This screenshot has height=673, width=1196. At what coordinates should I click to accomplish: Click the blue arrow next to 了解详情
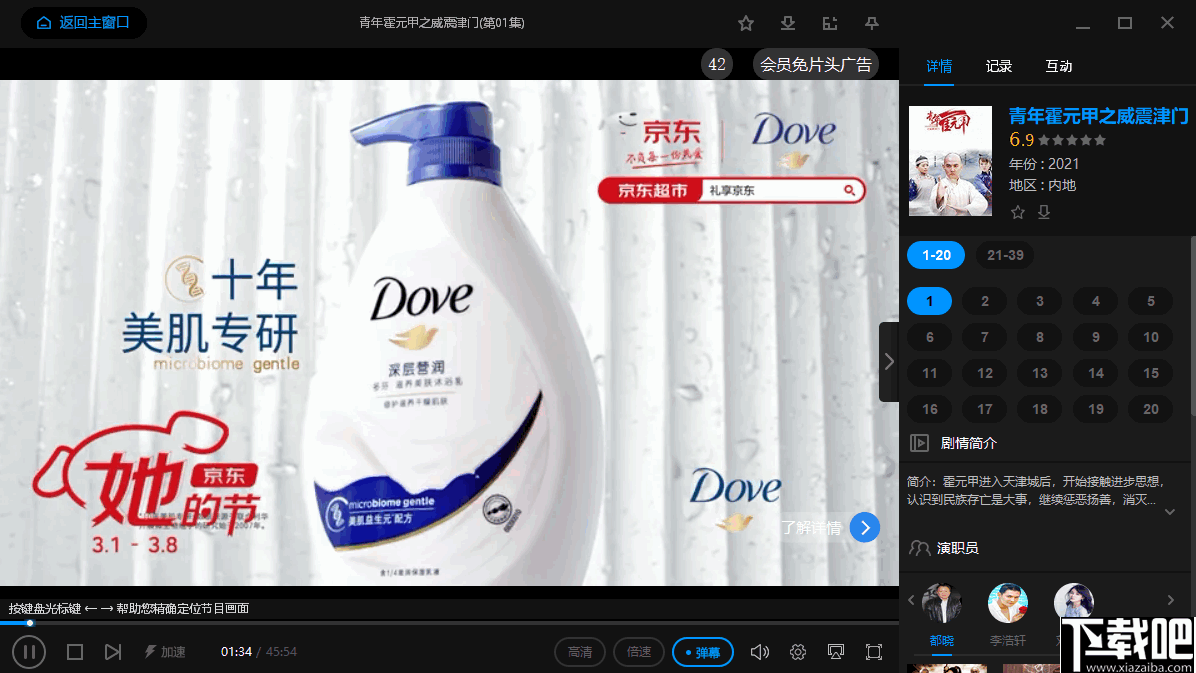pos(865,527)
